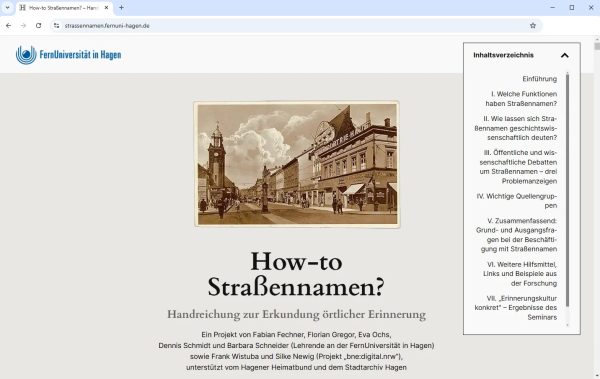This screenshot has width=600, height=379.
Task: Open I. Welche Funktionen haben Straßennamen?
Action: (x=521, y=99)
